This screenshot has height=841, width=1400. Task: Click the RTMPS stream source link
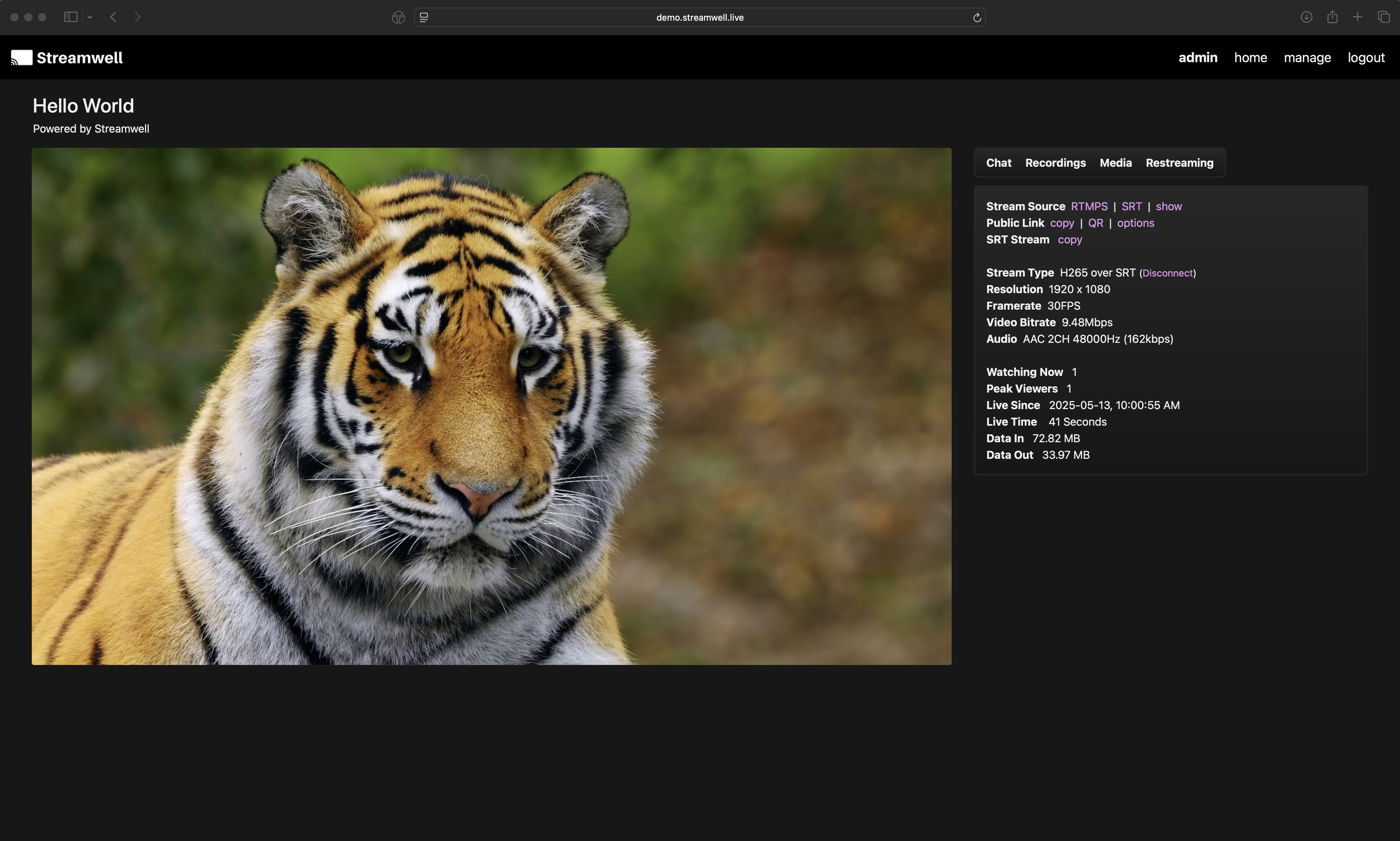pyautogui.click(x=1089, y=206)
